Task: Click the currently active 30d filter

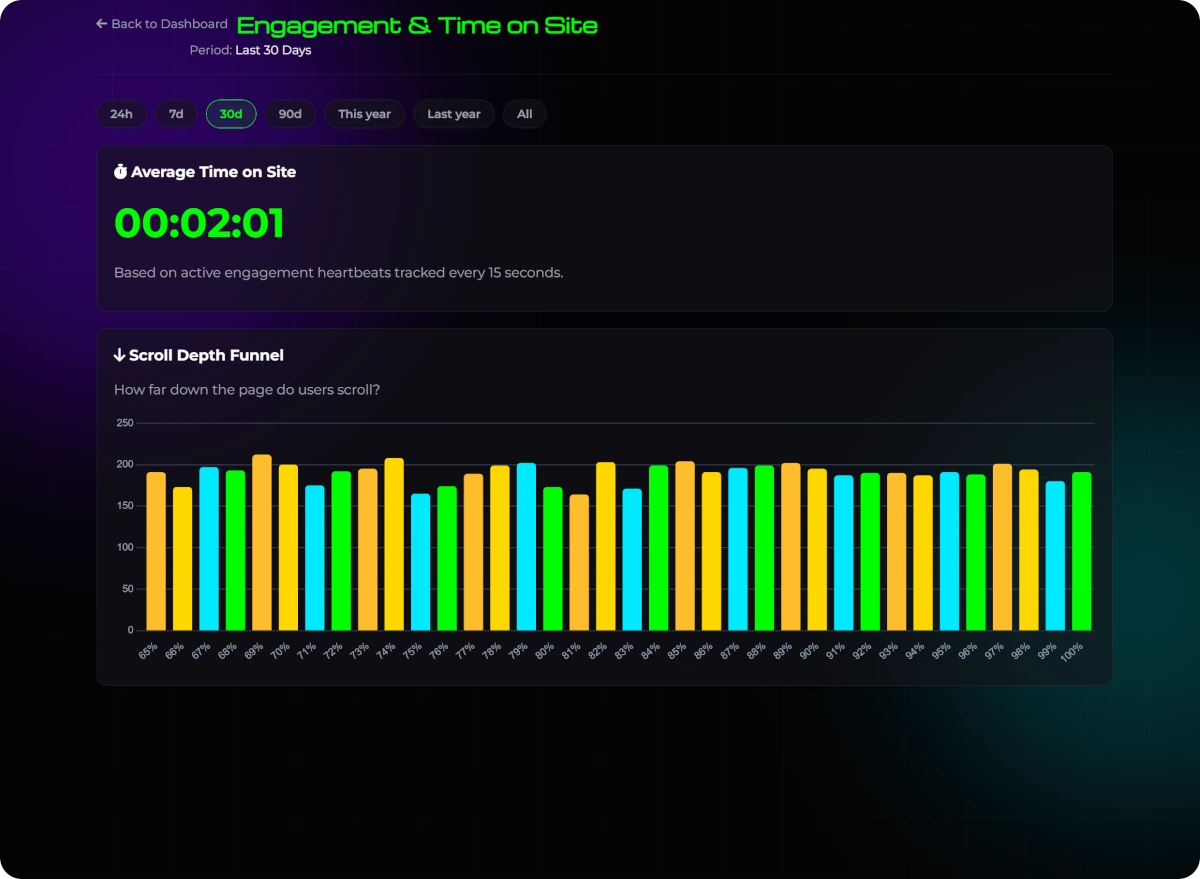Action: click(231, 113)
